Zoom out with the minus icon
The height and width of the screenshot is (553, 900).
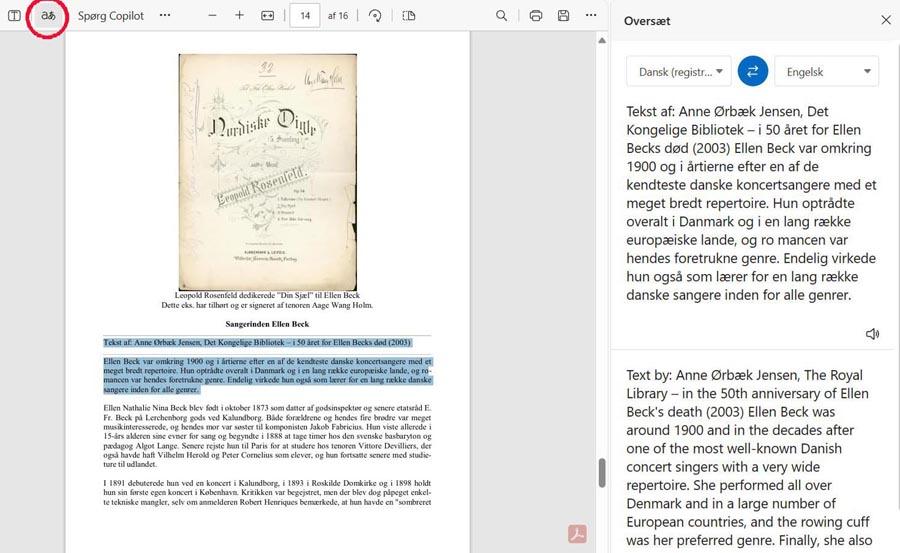click(212, 16)
